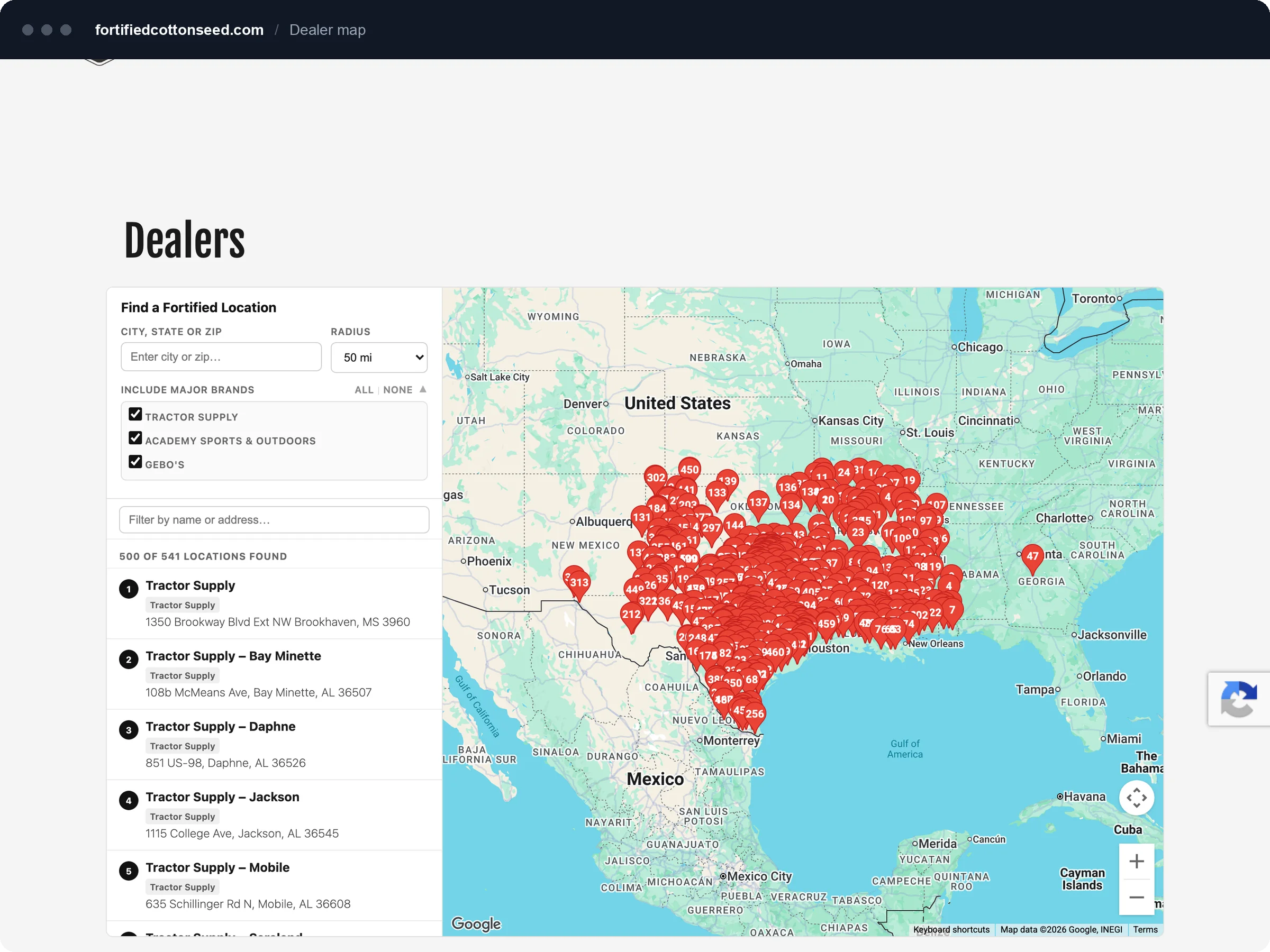The width and height of the screenshot is (1270, 952).
Task: Click the Google logo on map
Action: (476, 924)
